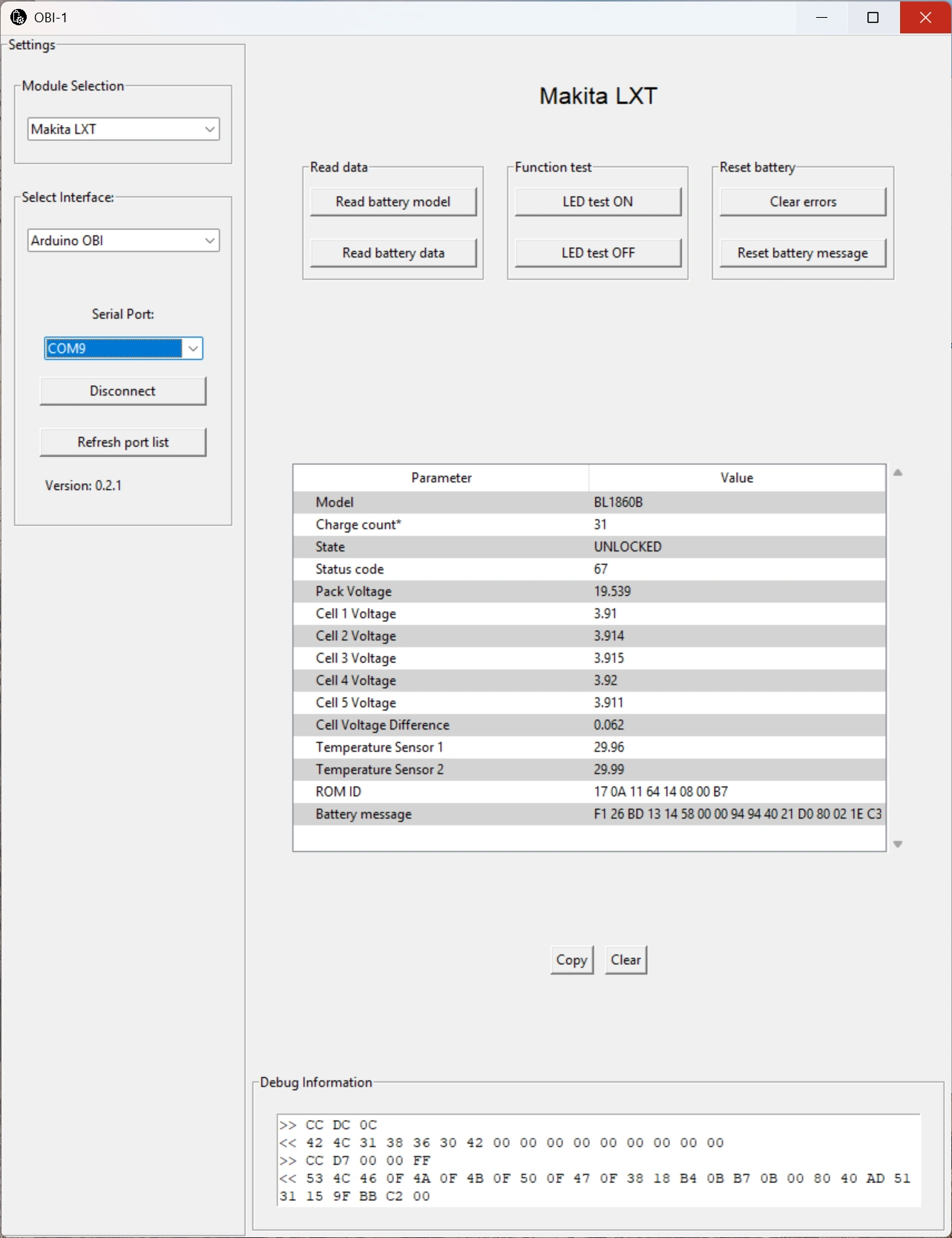Screen dimensions: 952x1238
Task: Click the Makita LXT heading
Action: pyautogui.click(x=598, y=96)
